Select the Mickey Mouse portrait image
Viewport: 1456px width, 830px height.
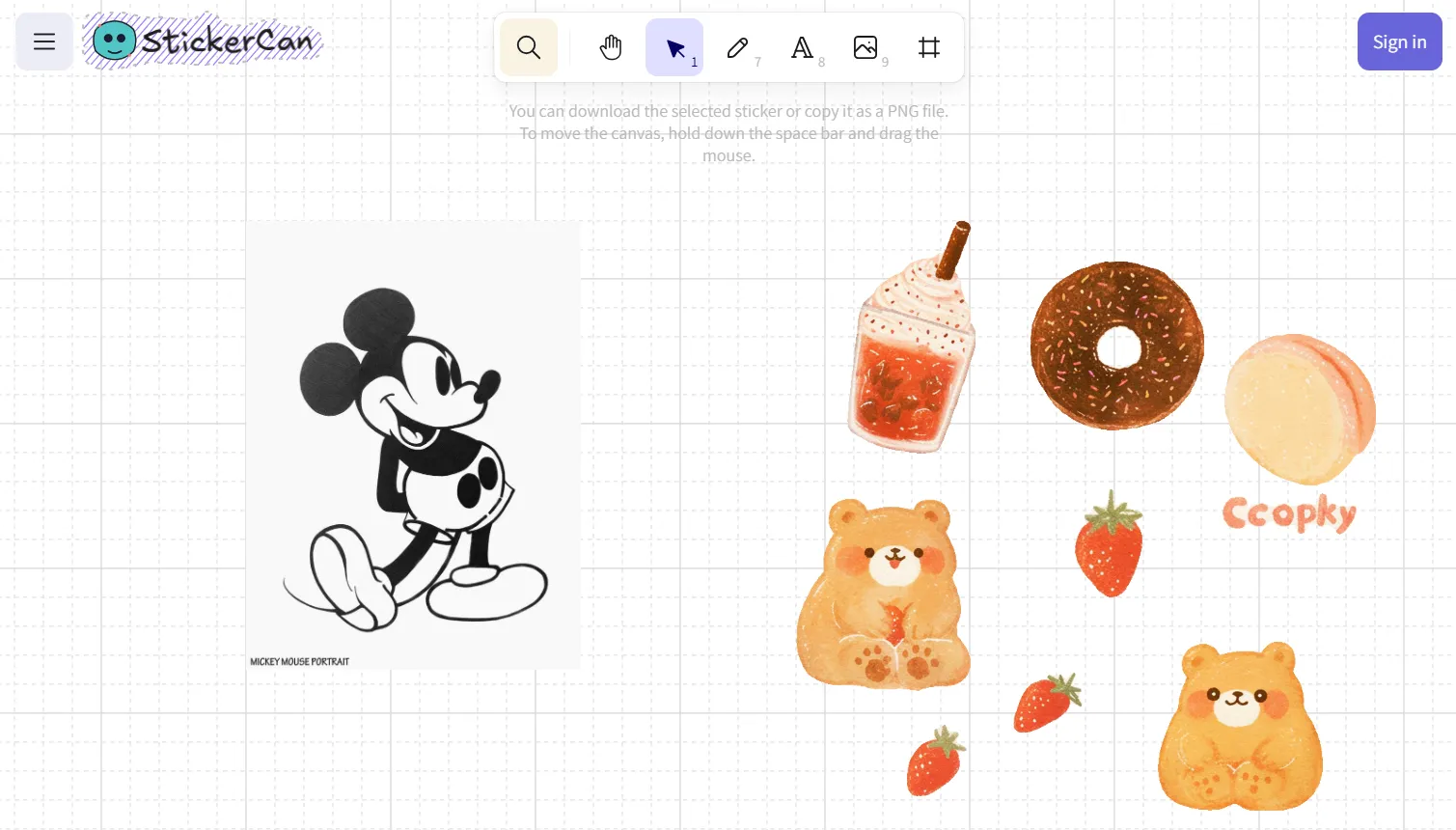(x=413, y=445)
